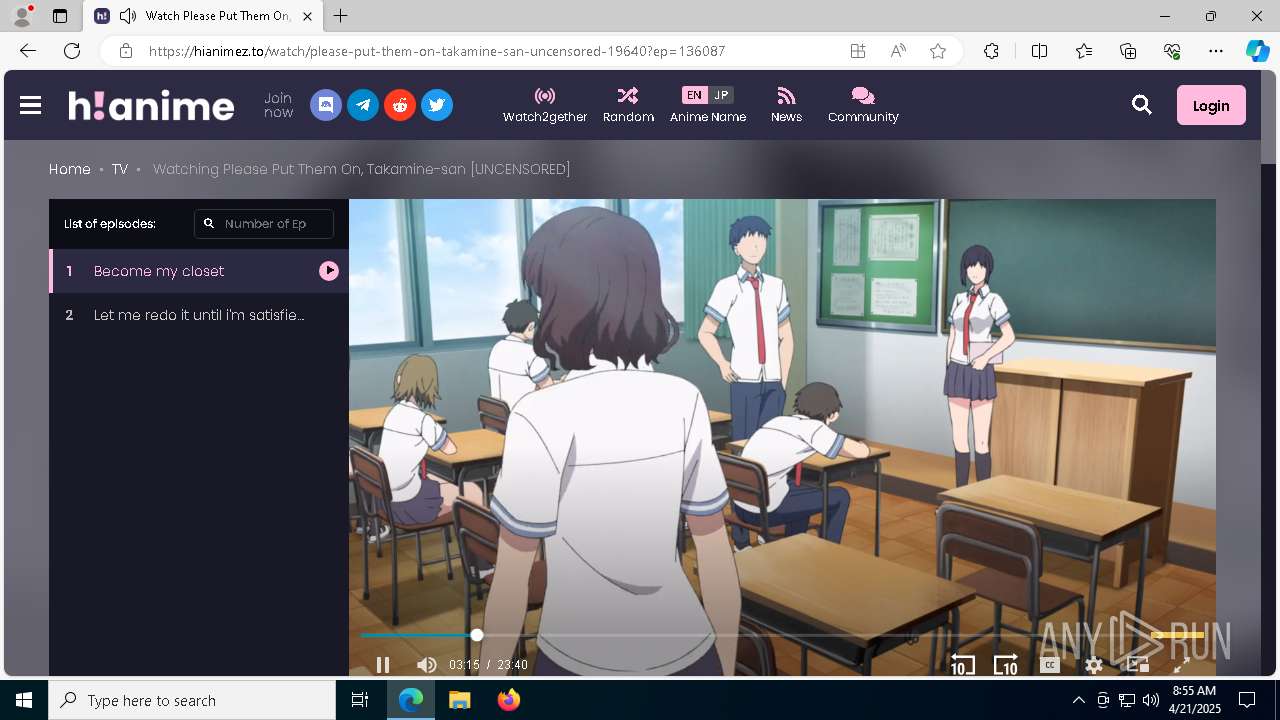Screen dimensions: 1280x720
Task: Open browser profile icon
Action: (x=22, y=16)
